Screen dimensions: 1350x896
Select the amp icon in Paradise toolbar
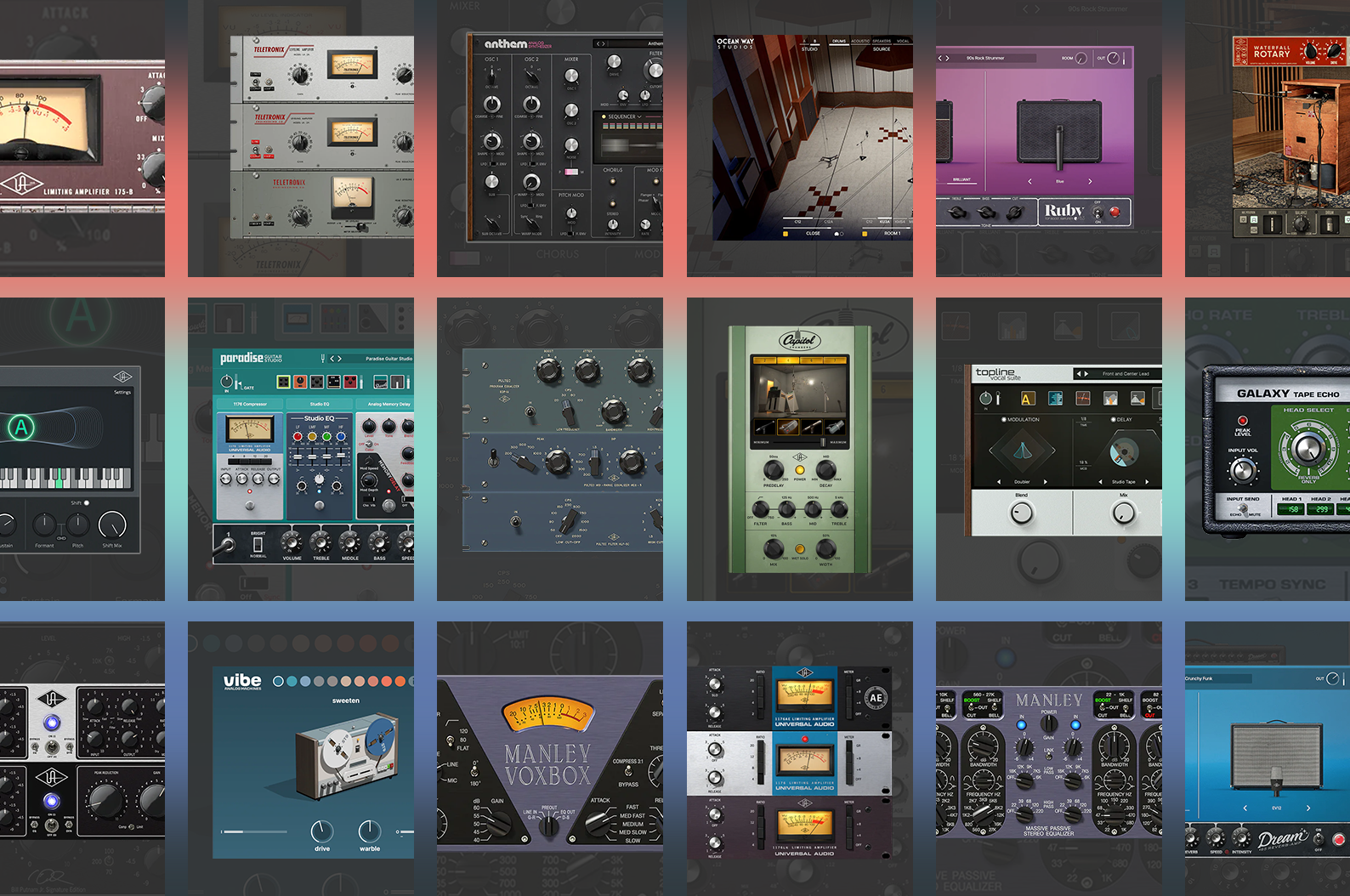pyautogui.click(x=380, y=382)
